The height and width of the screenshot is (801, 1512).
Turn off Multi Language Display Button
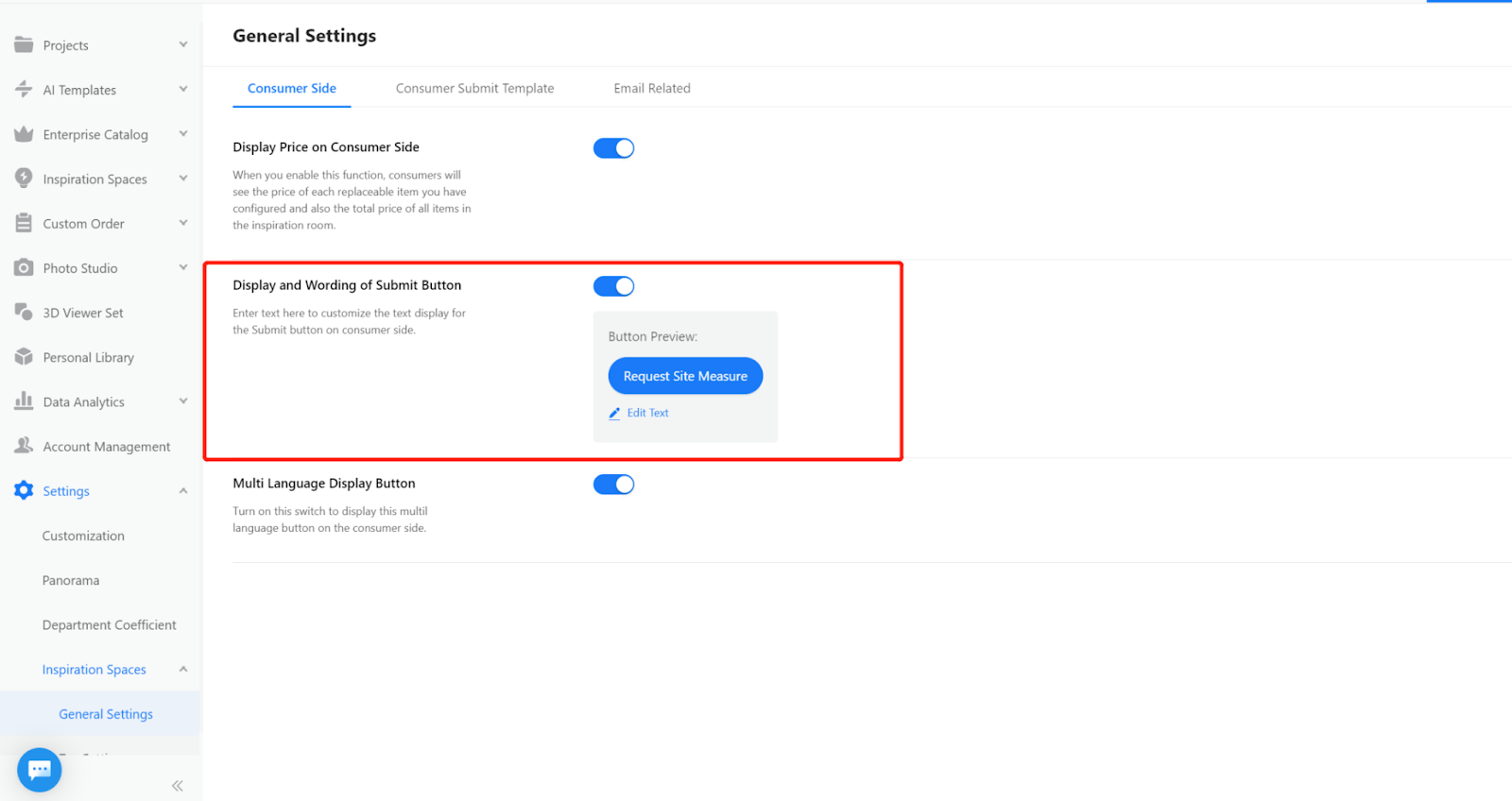(x=613, y=485)
